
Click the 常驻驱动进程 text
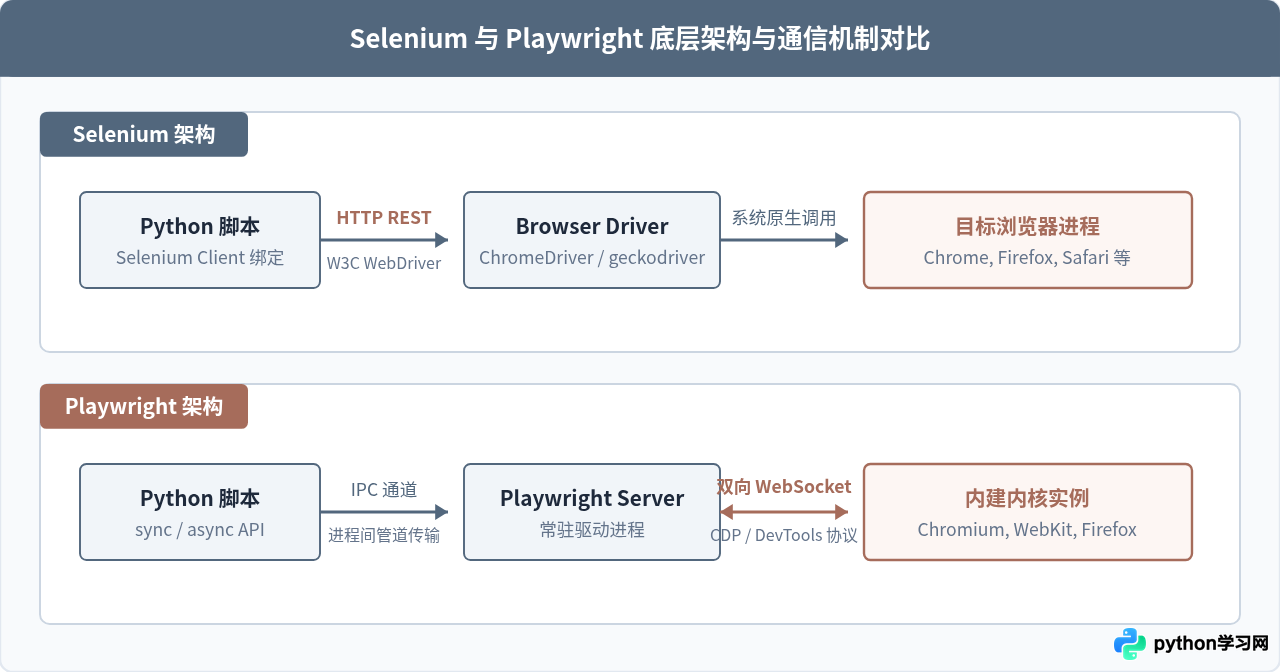pyautogui.click(x=592, y=530)
